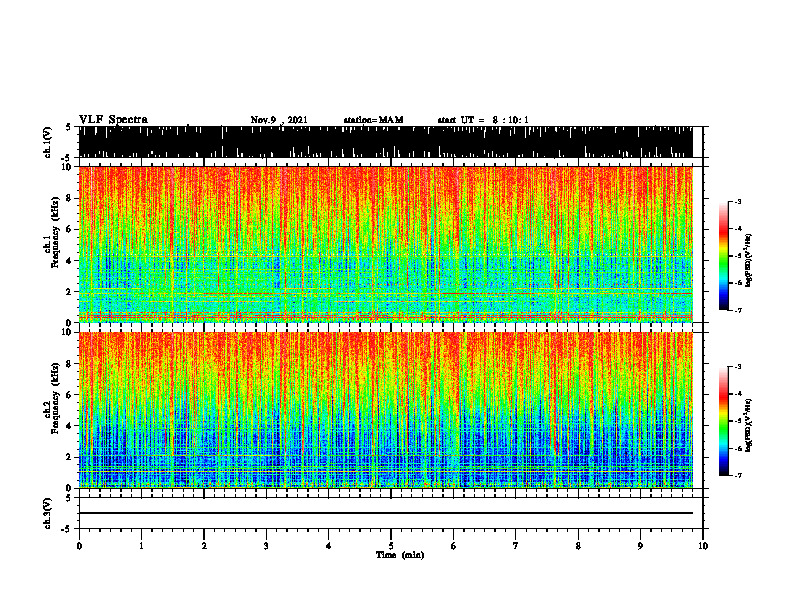Click the "VLF Spectra" plot title
Screen dimensions: 792x612
[x=113, y=120]
